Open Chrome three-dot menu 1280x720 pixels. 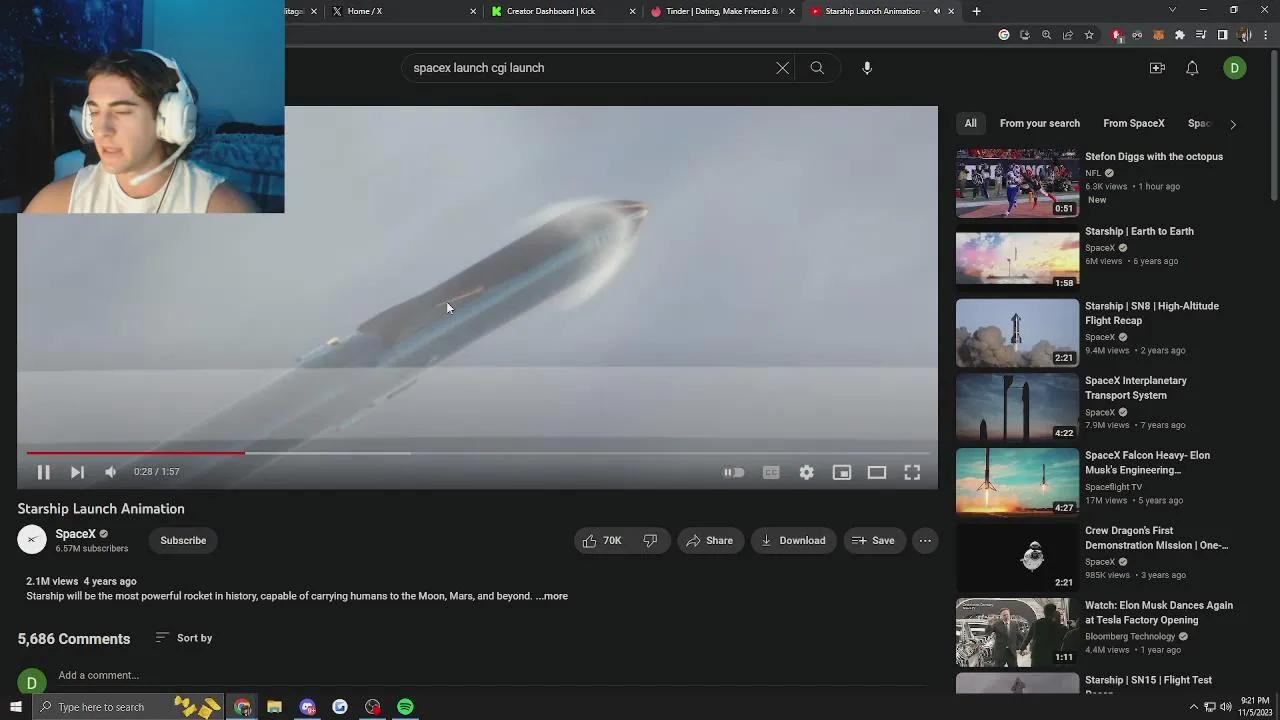click(x=1267, y=35)
